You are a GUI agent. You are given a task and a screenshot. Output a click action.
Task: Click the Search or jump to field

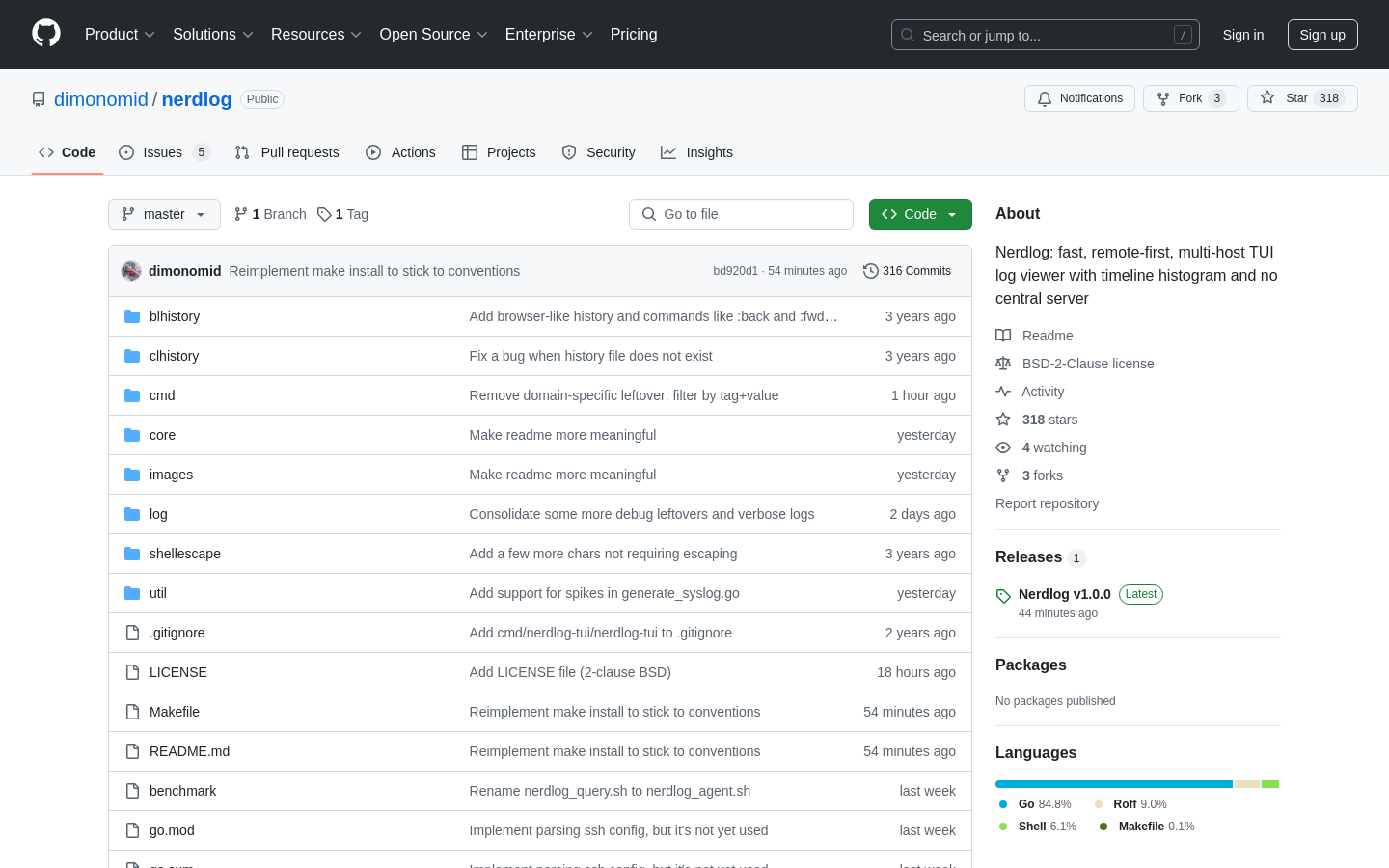(1046, 35)
